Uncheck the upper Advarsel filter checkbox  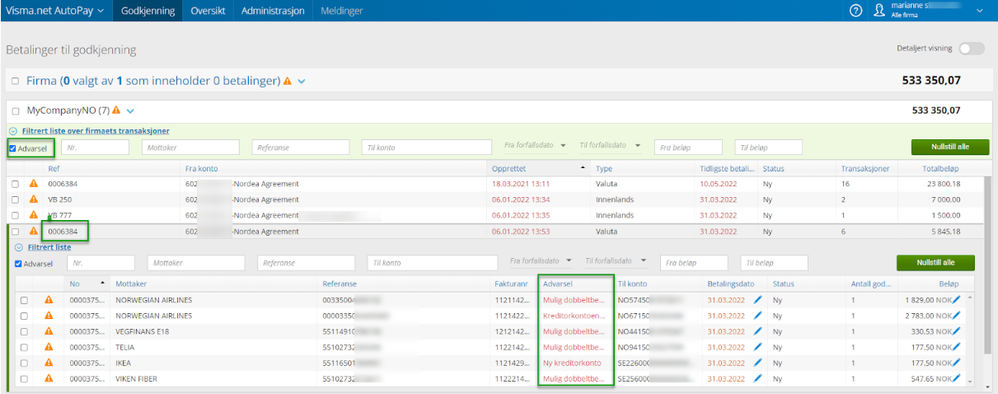(13, 148)
